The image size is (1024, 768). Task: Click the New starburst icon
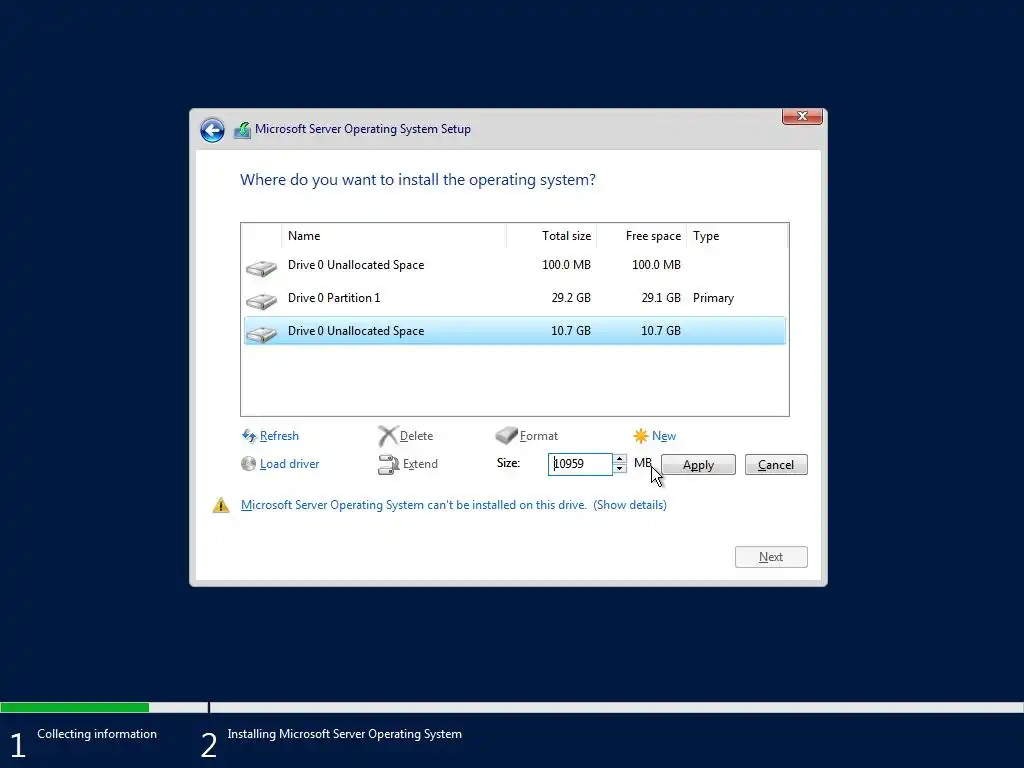point(641,436)
